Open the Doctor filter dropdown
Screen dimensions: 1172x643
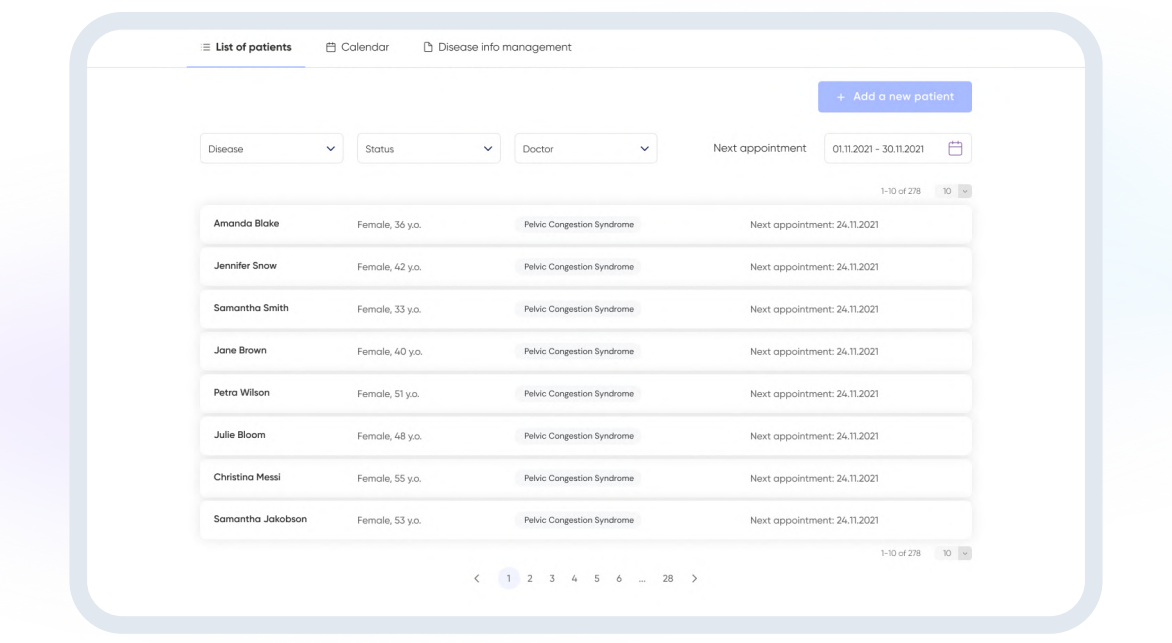pyautogui.click(x=585, y=149)
